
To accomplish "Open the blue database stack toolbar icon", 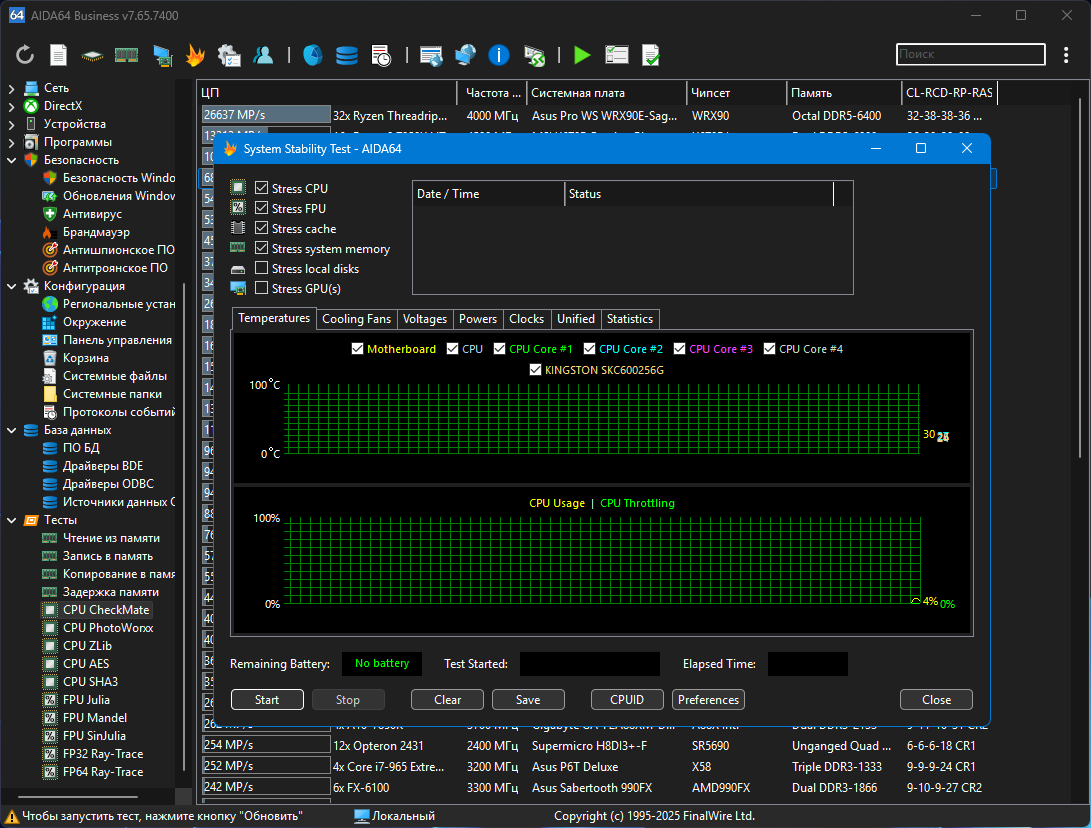I will (x=347, y=55).
